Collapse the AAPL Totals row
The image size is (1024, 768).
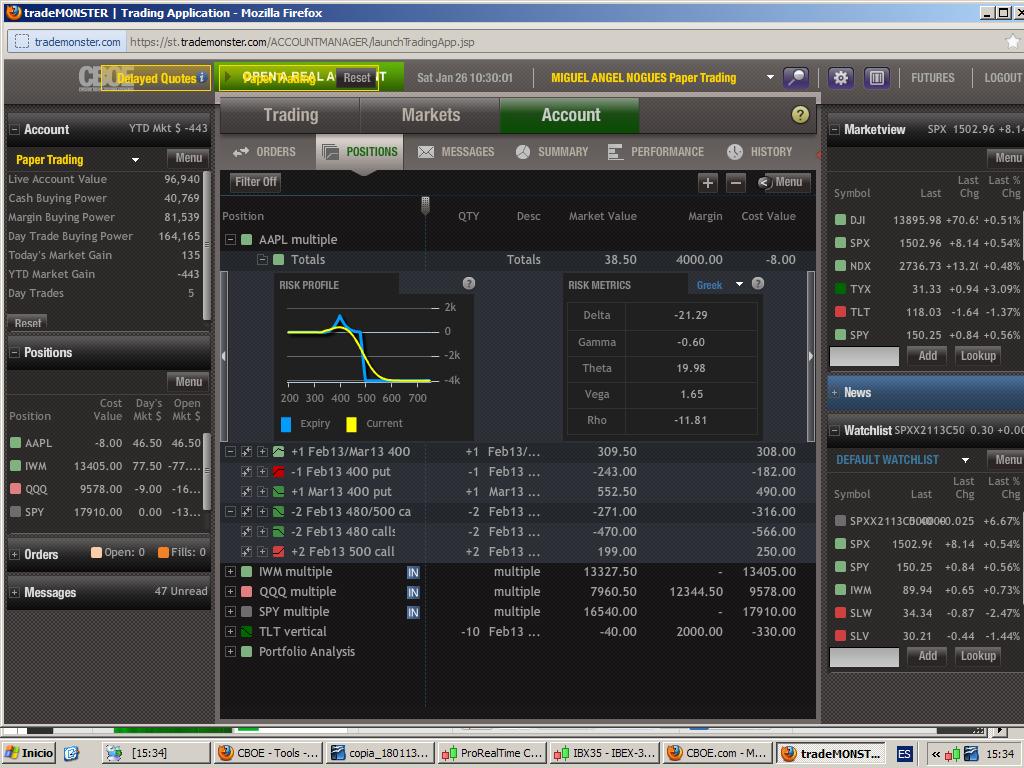[262, 260]
